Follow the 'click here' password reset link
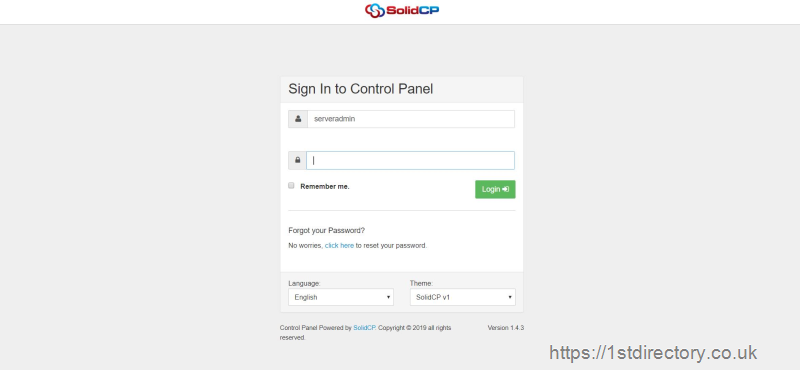 click(x=339, y=245)
